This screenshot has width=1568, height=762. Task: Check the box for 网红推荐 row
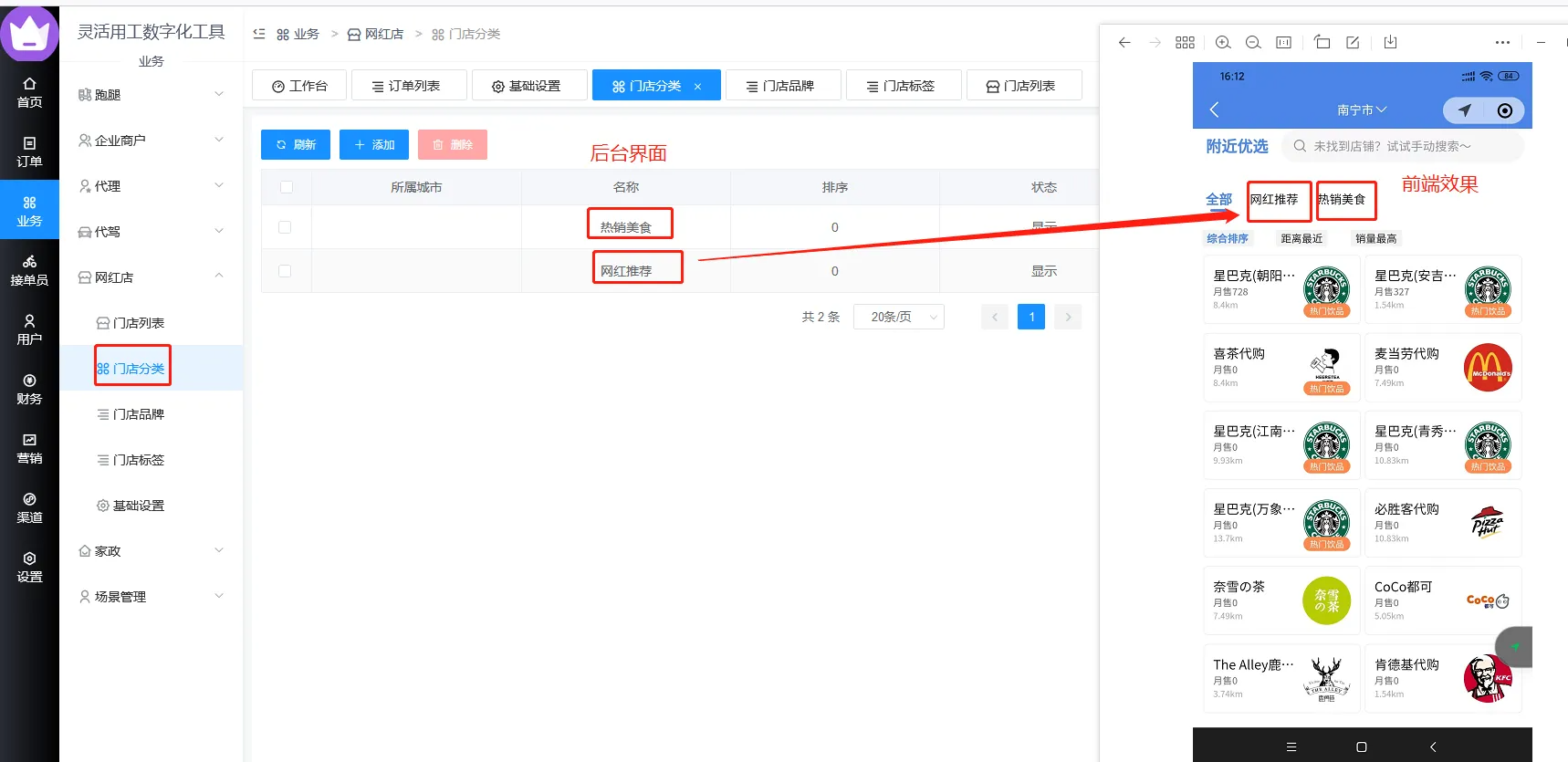pyautogui.click(x=285, y=271)
